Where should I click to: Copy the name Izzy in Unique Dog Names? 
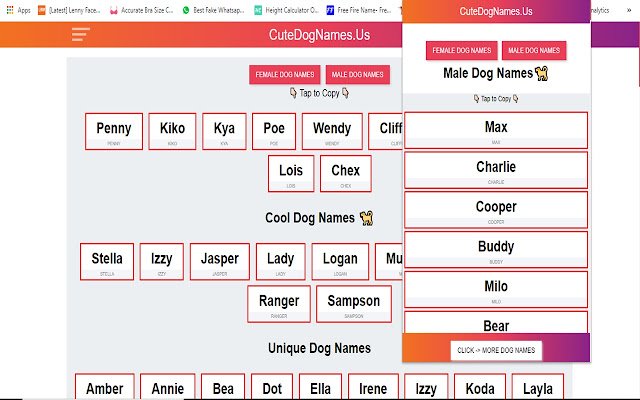426,387
